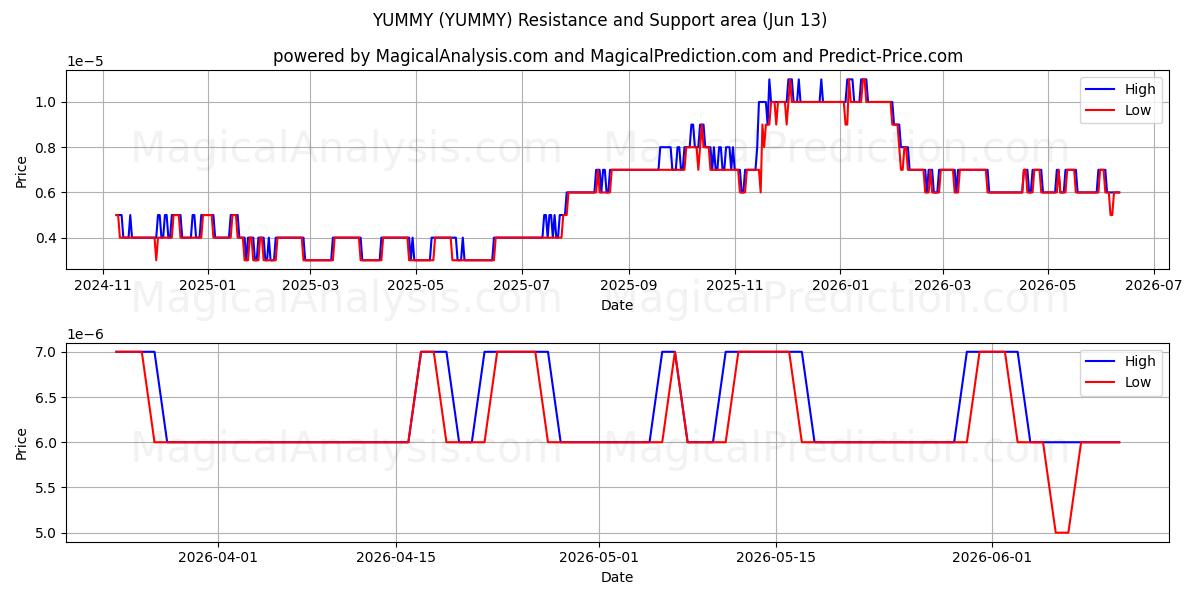
Task: Click the '2026-04-15' x-axis label in the bottom chart
Action: click(x=396, y=557)
